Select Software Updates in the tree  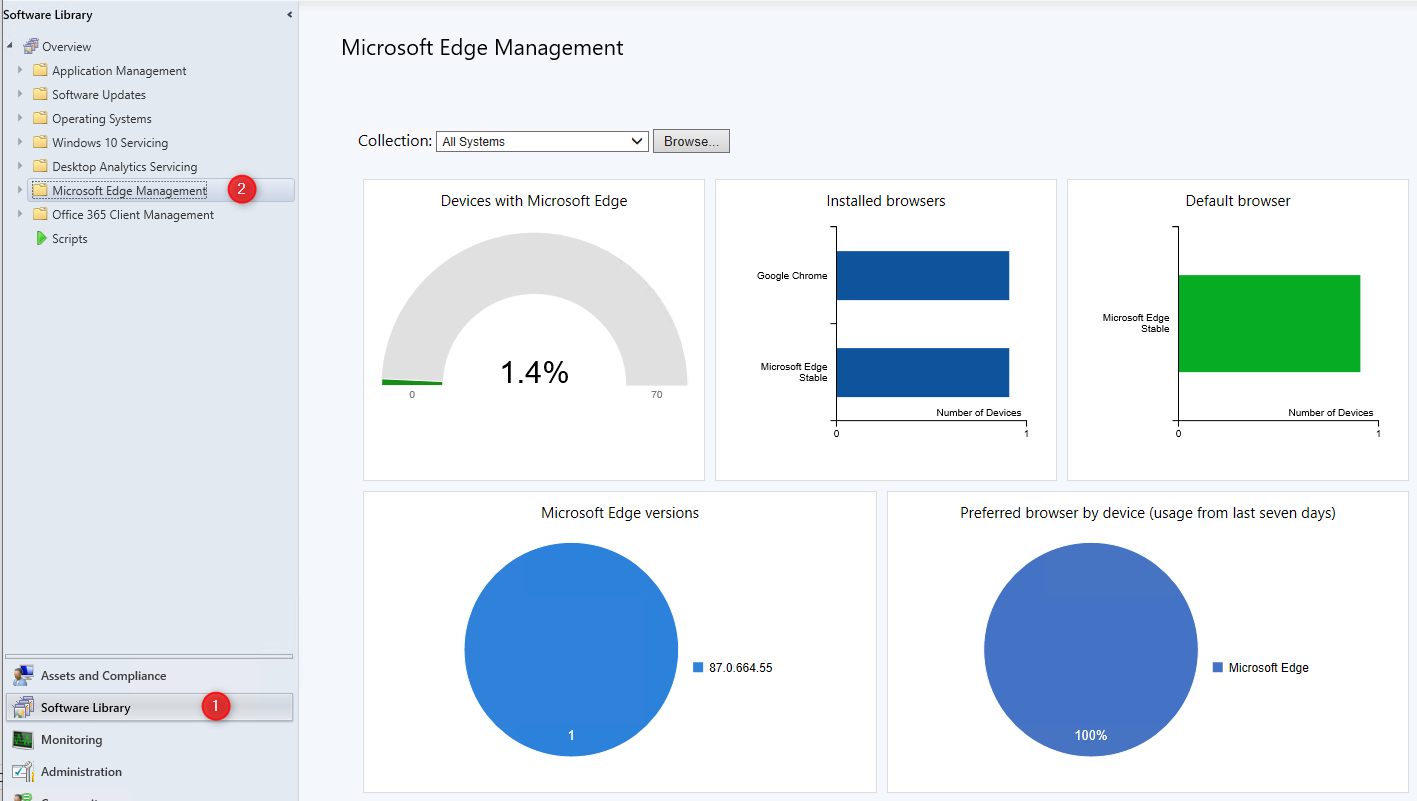(x=99, y=95)
